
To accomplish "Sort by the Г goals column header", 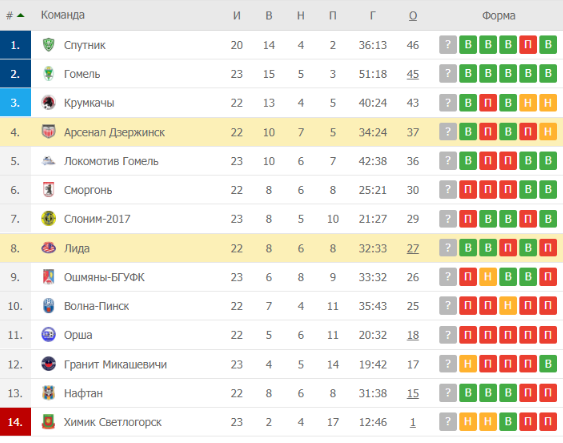I will (373, 15).
